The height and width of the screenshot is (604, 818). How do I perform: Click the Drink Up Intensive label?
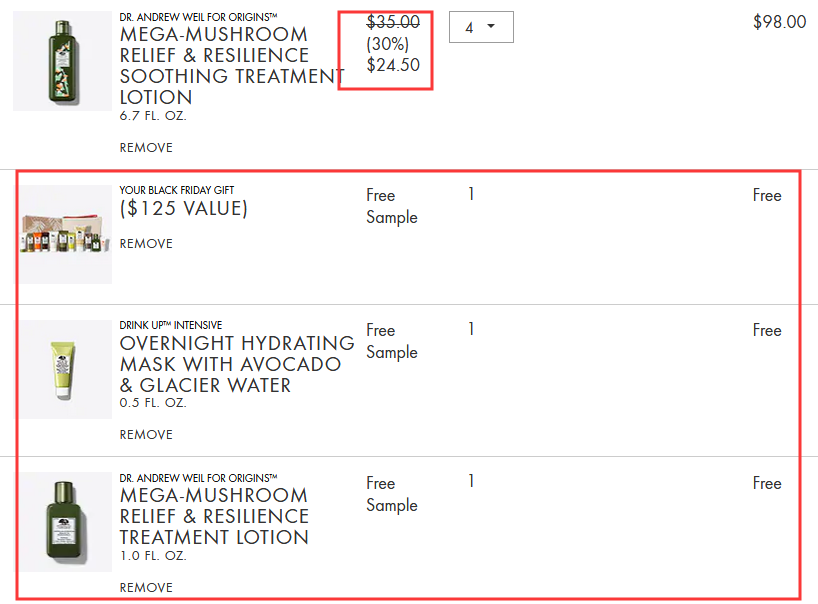pos(171,325)
